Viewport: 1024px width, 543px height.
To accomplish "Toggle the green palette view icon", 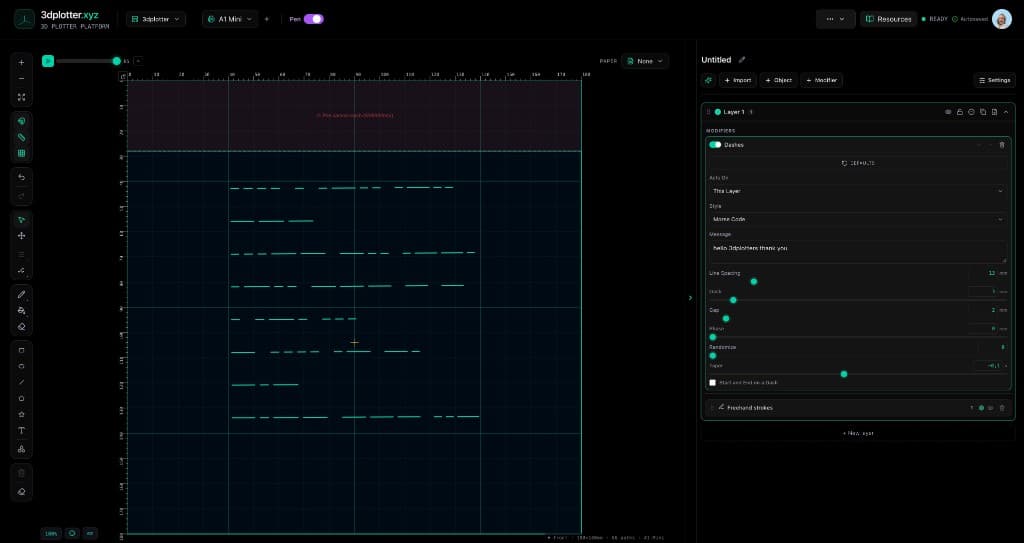I will (x=22, y=122).
